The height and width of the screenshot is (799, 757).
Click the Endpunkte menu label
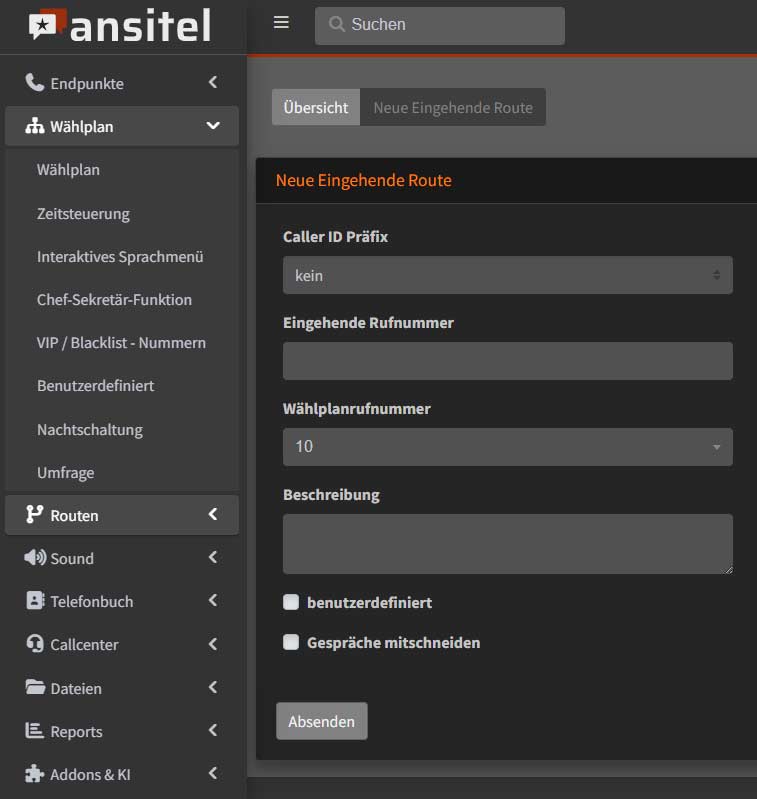87,84
